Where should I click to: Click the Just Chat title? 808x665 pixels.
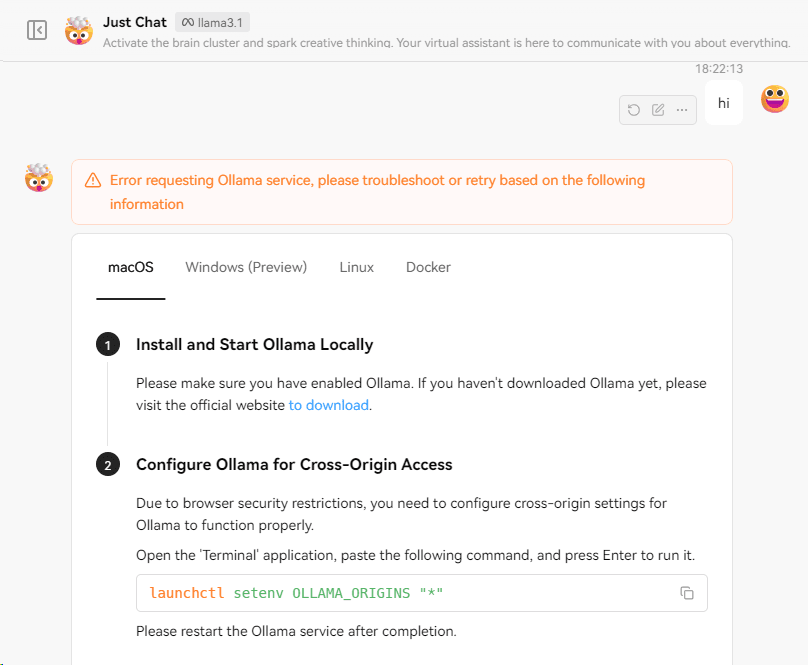(135, 21)
